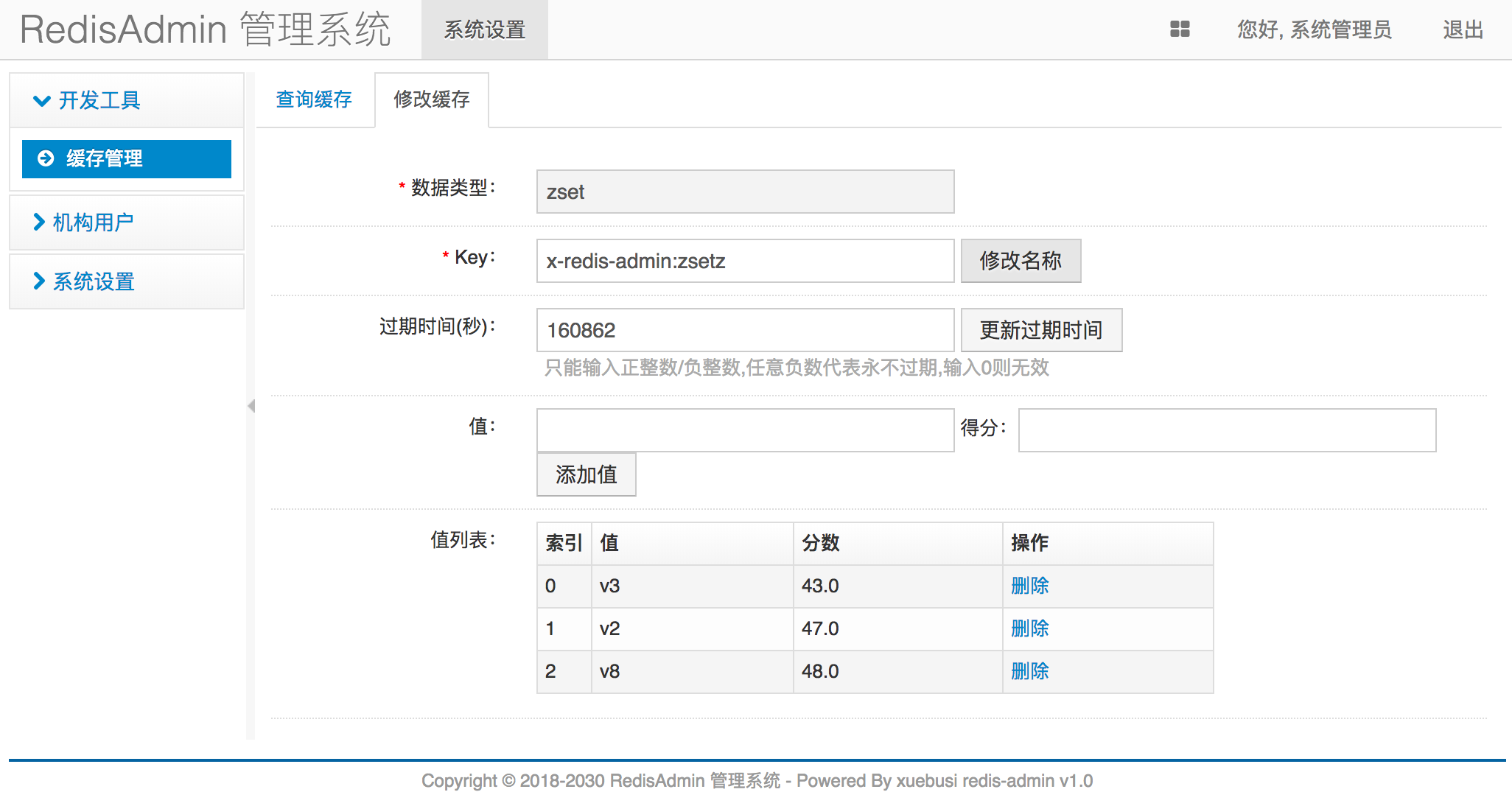
Task: Collapse the 开发工具 section chevron
Action: point(42,101)
